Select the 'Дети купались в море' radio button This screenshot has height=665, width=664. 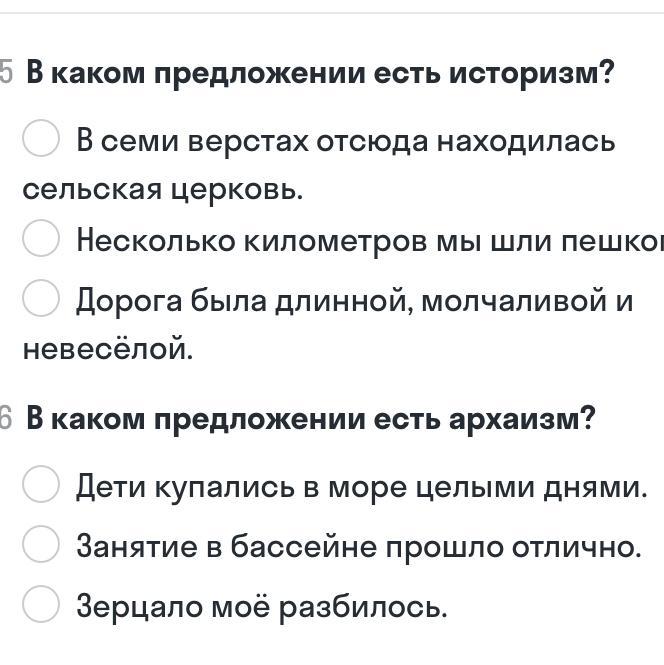(40, 486)
